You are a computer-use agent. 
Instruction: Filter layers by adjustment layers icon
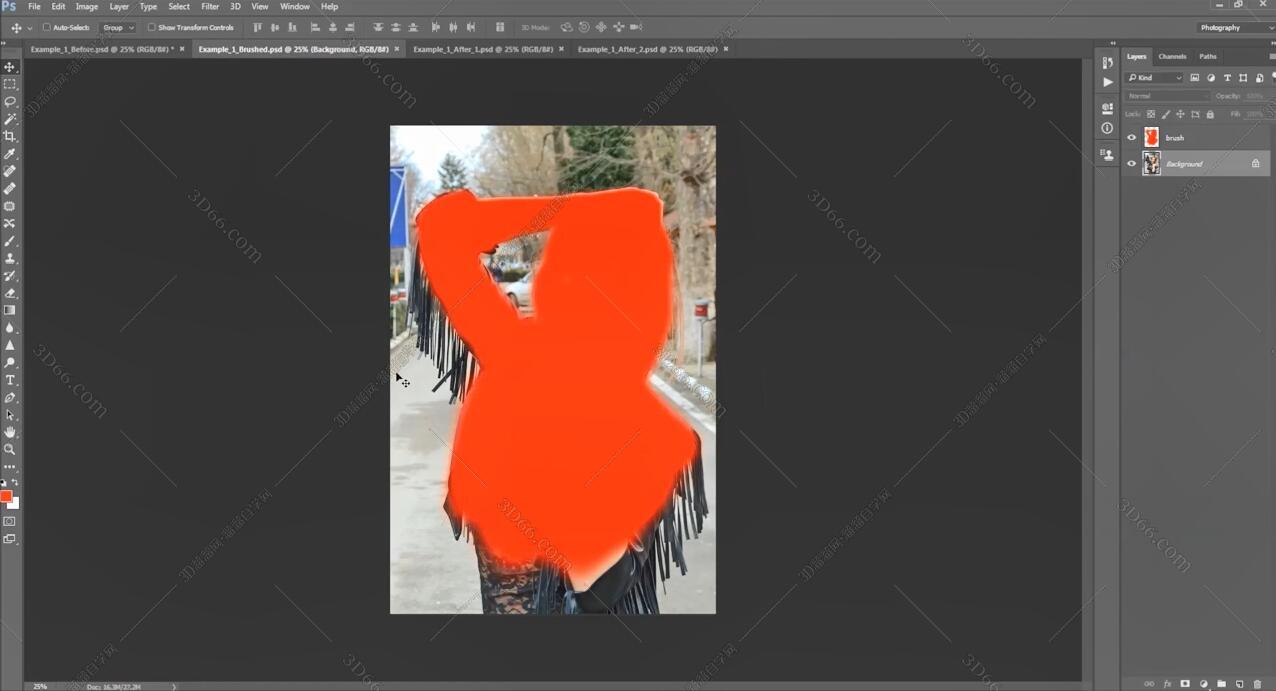(x=1211, y=78)
